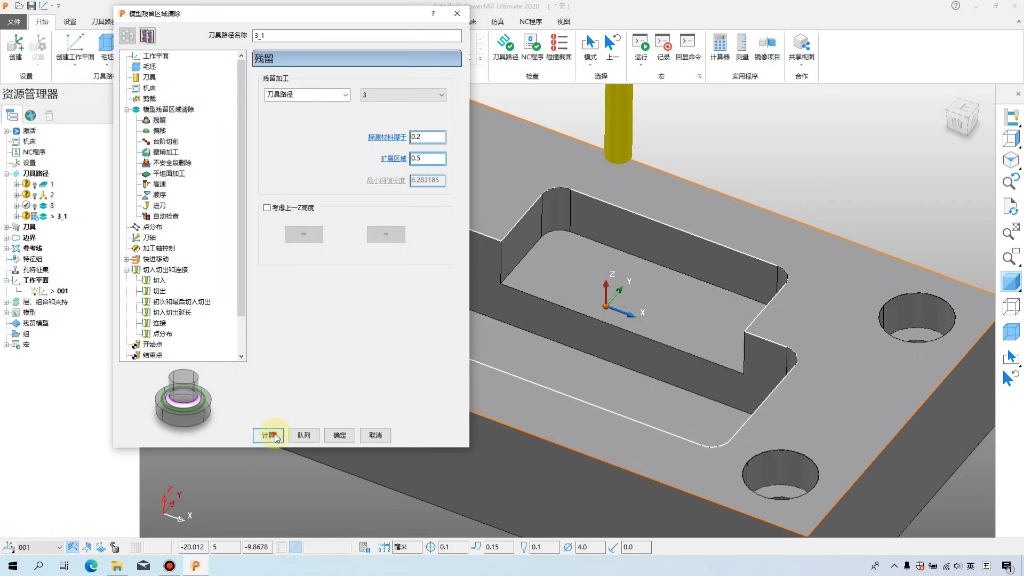Click the 计算 Calculate button
The height and width of the screenshot is (576, 1024).
(268, 435)
